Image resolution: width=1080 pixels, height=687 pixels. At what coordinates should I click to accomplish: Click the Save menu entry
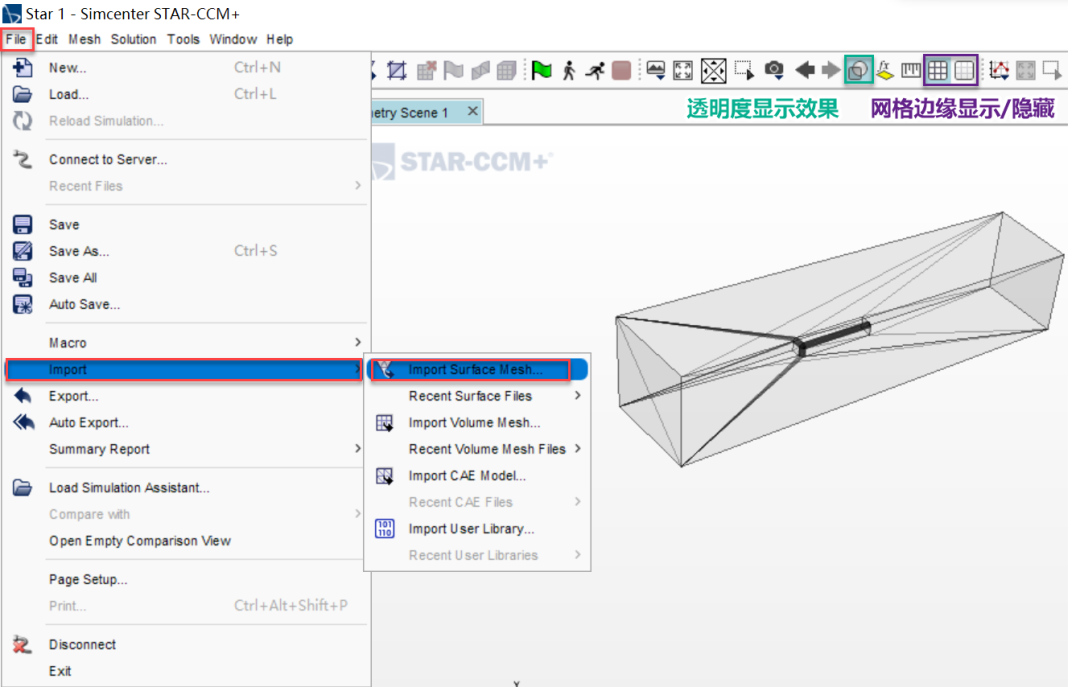pyautogui.click(x=186, y=225)
